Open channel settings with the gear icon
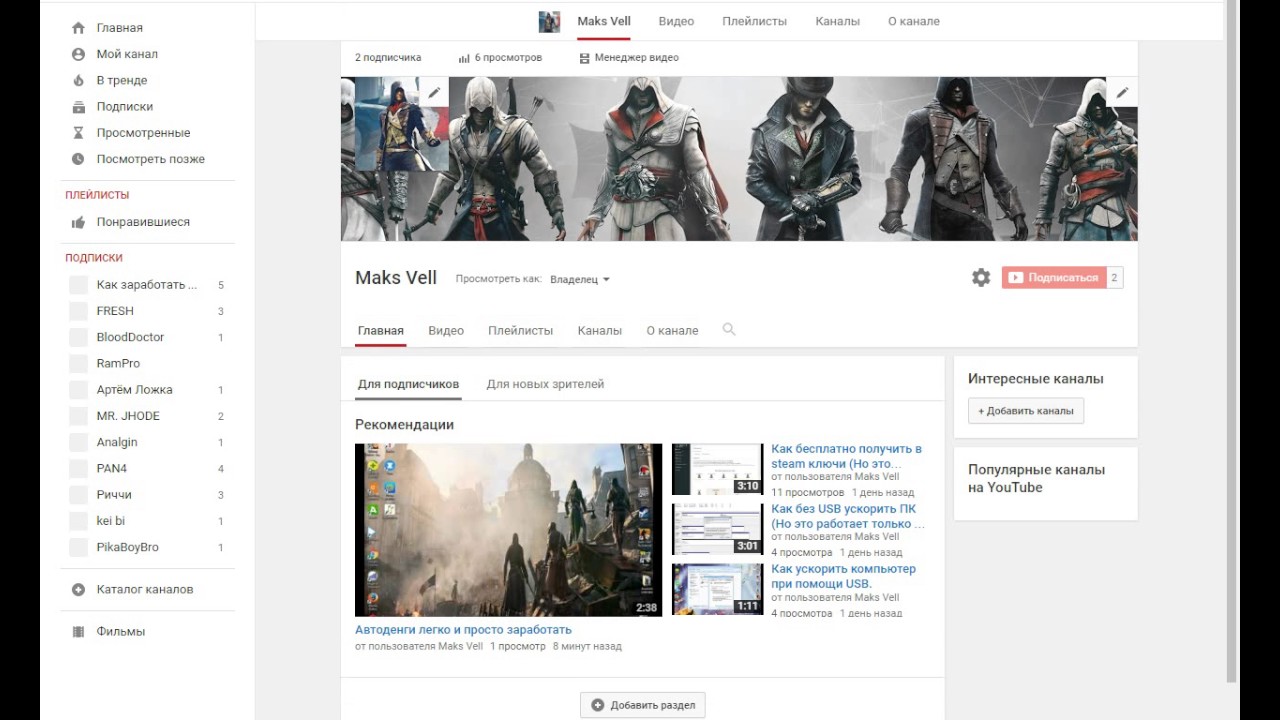The width and height of the screenshot is (1280, 720). pos(981,278)
